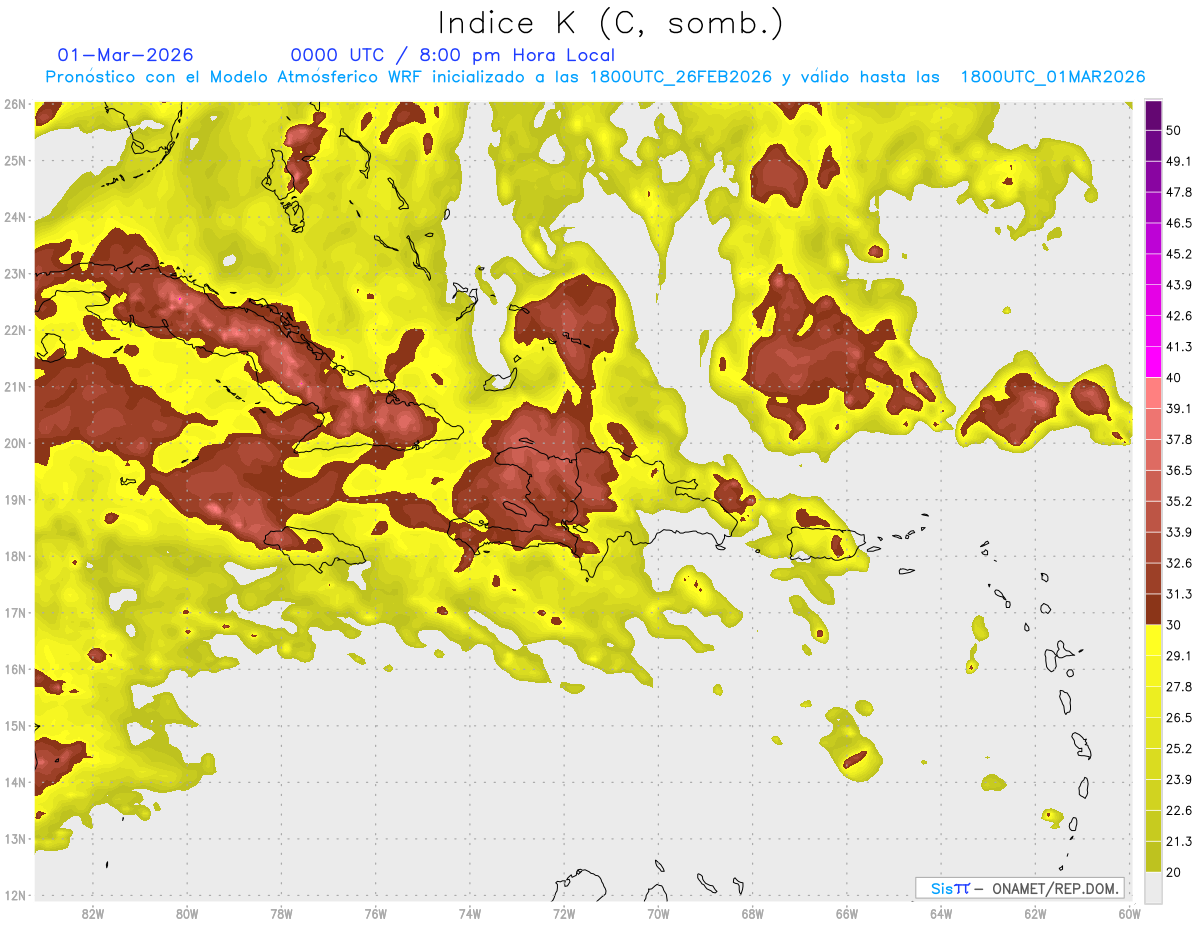Viewport: 1200px width, 927px height.
Task: Click the colorbar value '20'
Action: click(x=1174, y=872)
